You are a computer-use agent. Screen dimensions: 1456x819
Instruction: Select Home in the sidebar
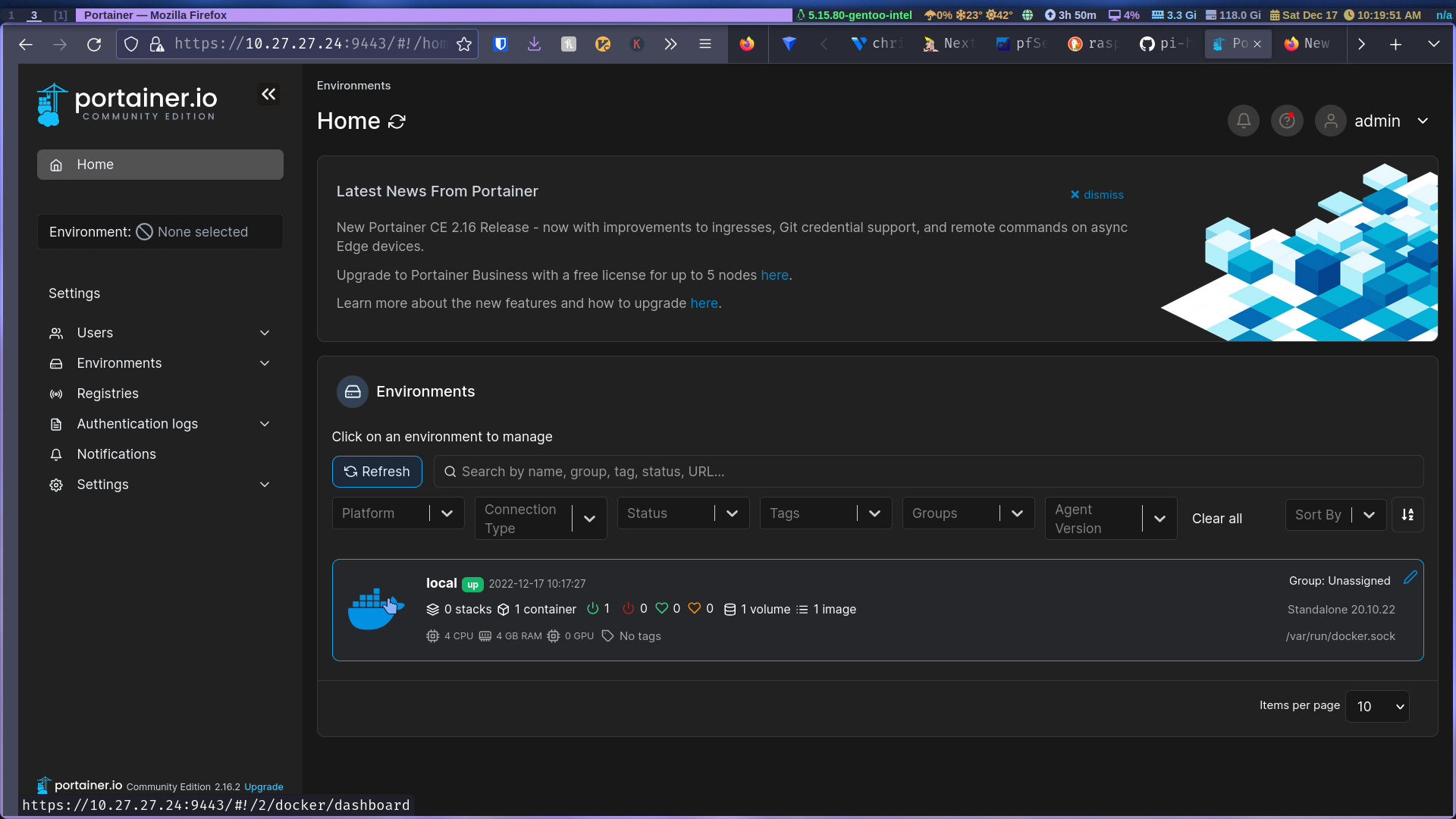160,165
